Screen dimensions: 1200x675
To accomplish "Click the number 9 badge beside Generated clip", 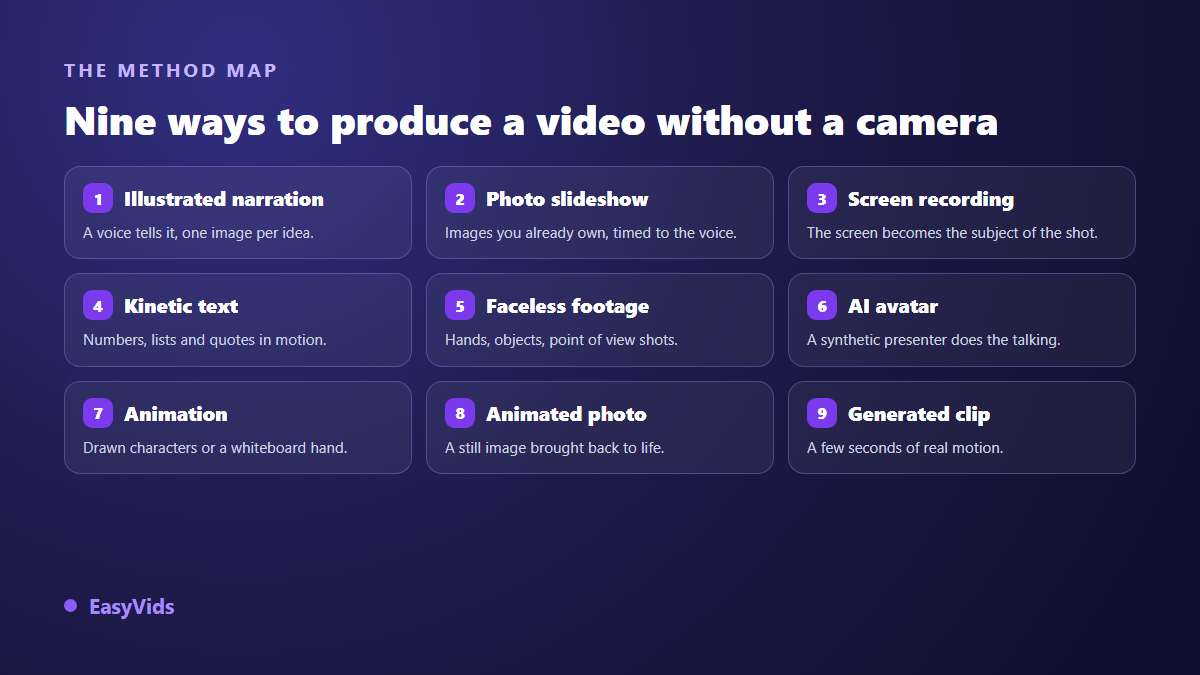I will pos(822,414).
